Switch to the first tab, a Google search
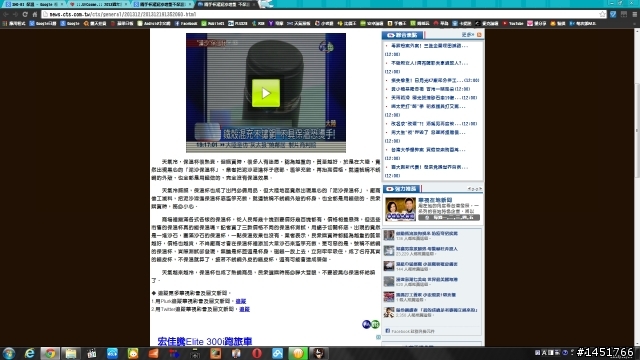The image size is (640, 360). coord(33,4)
